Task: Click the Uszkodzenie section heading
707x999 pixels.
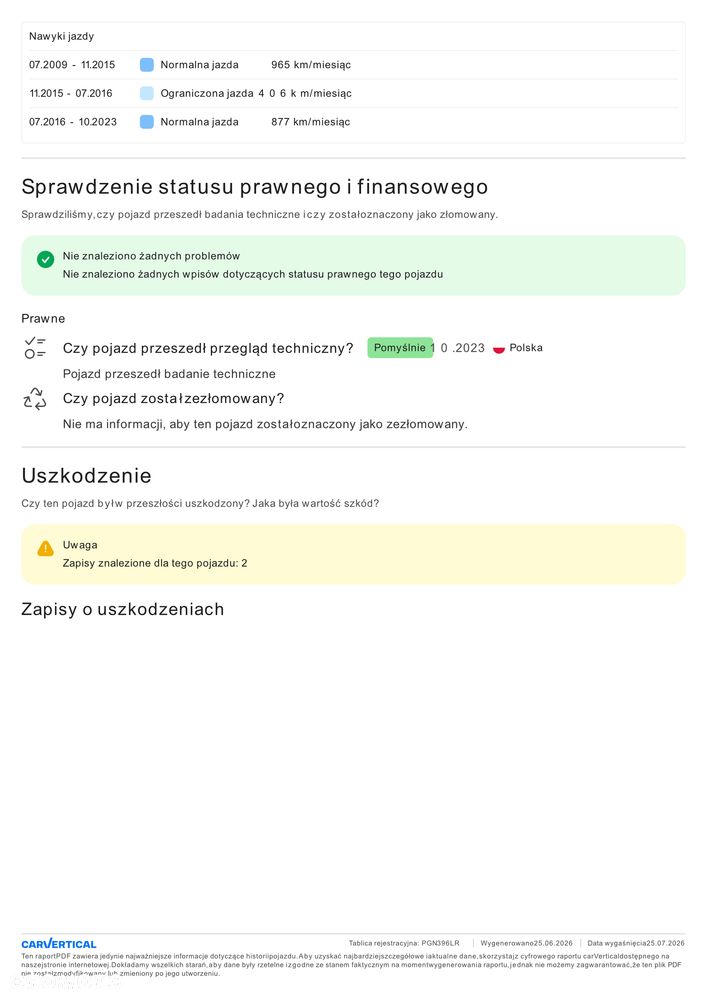Action: point(87,475)
